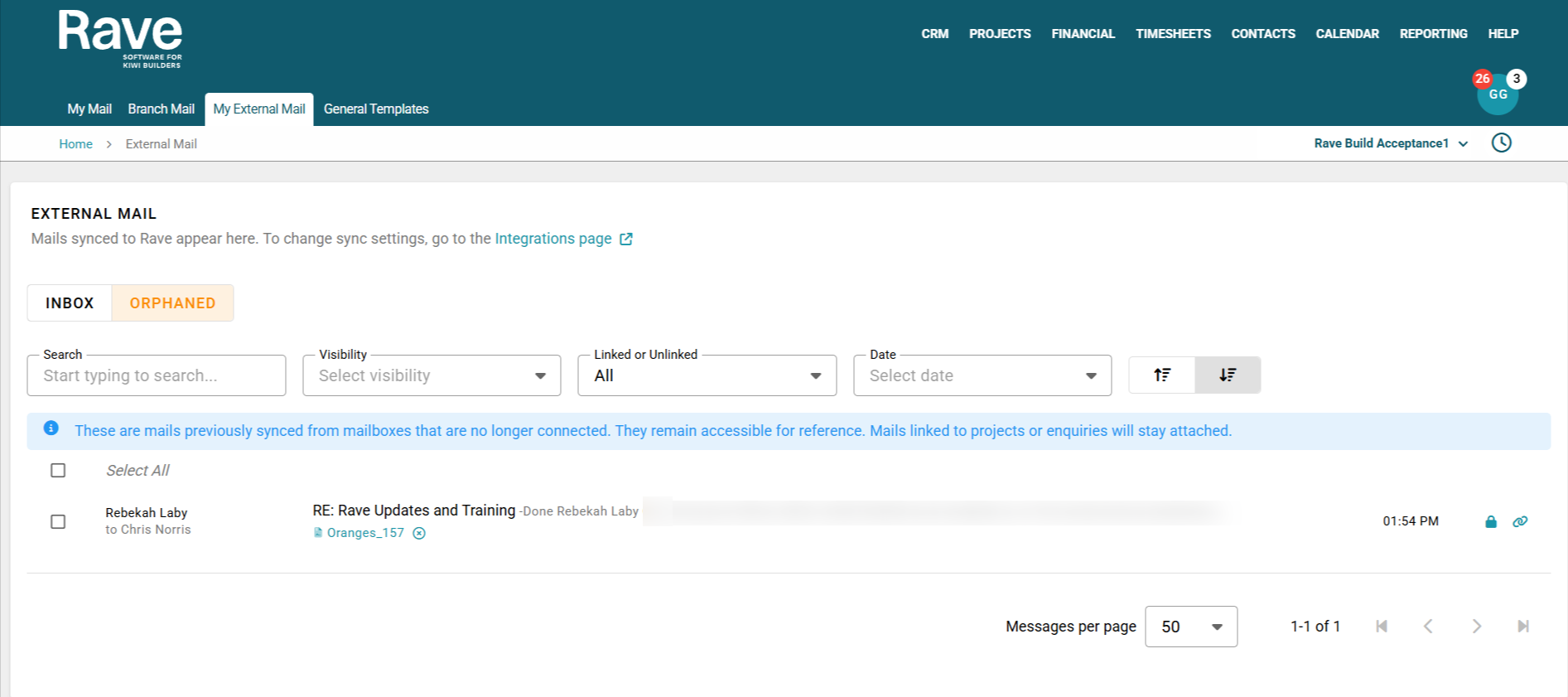
Task: Tick the checkbox for Rebekah Laby mail
Action: pos(58,522)
